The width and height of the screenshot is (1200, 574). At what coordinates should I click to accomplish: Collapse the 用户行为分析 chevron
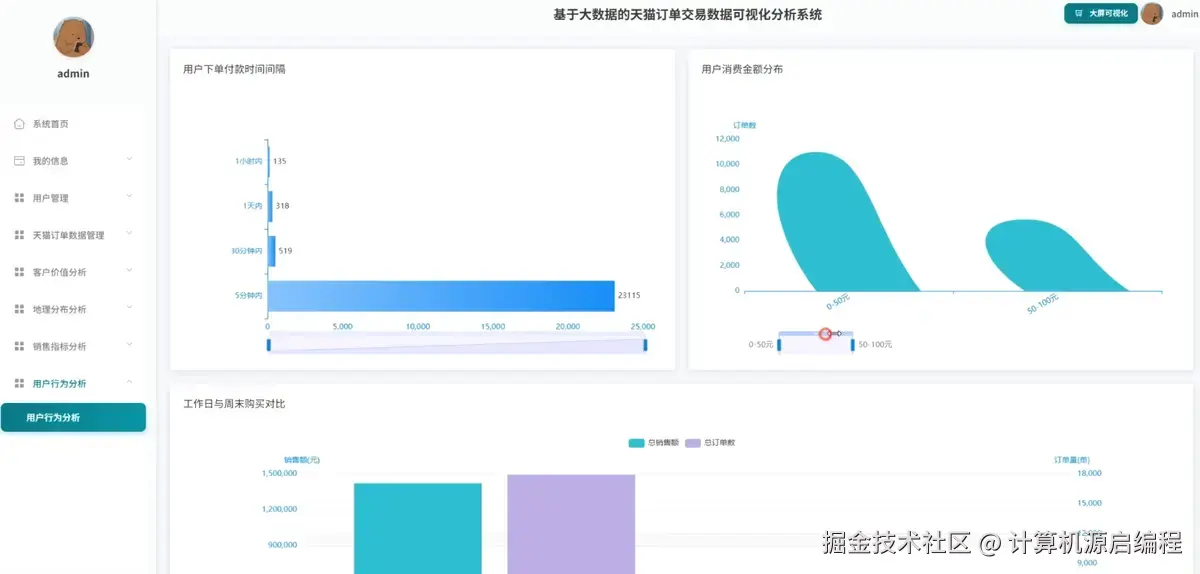pyautogui.click(x=130, y=382)
